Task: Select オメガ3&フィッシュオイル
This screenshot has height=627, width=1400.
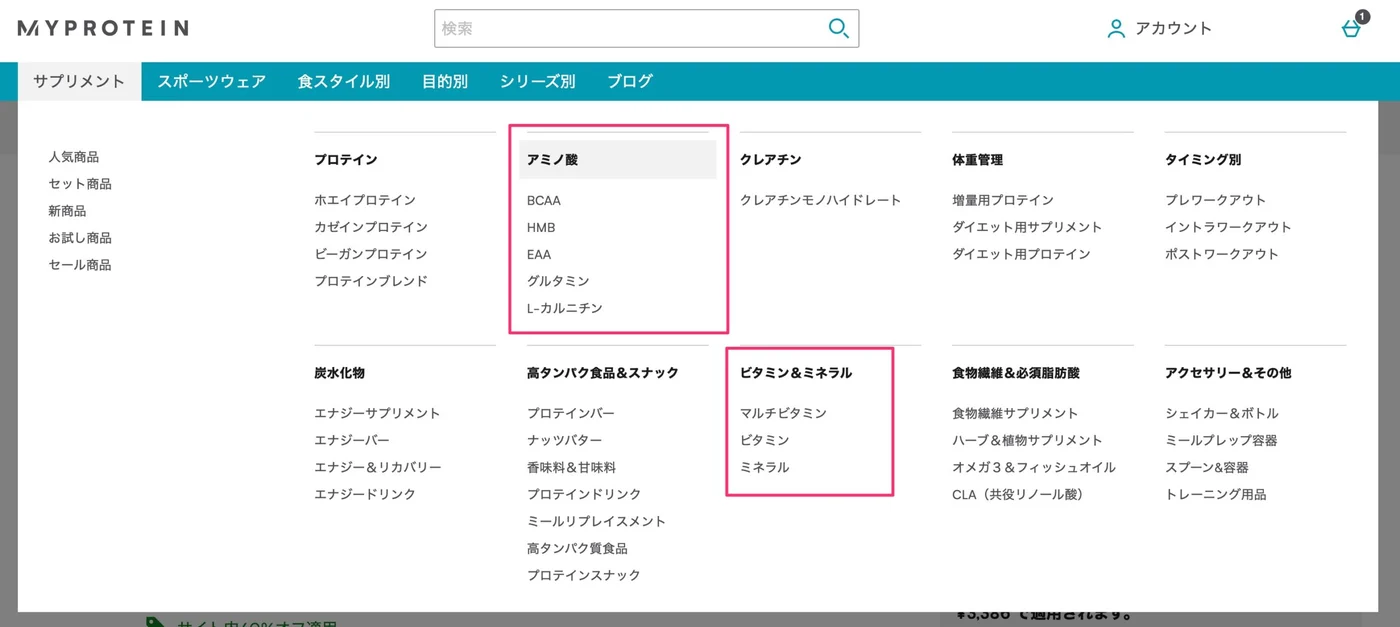Action: click(1034, 467)
